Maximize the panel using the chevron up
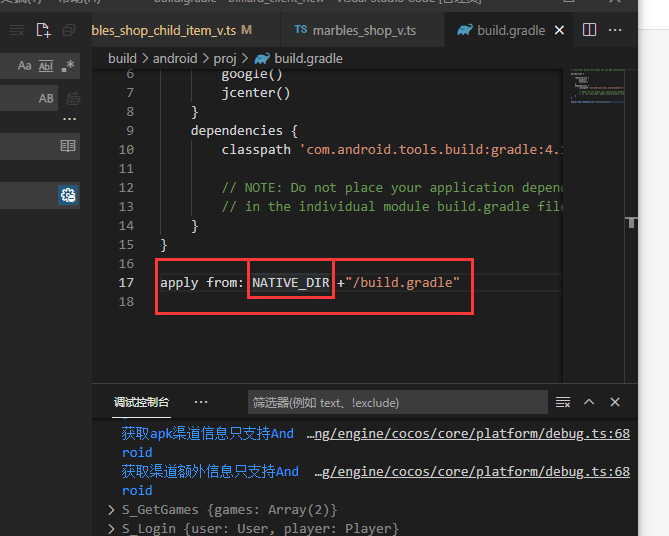The width and height of the screenshot is (669, 536). (589, 402)
